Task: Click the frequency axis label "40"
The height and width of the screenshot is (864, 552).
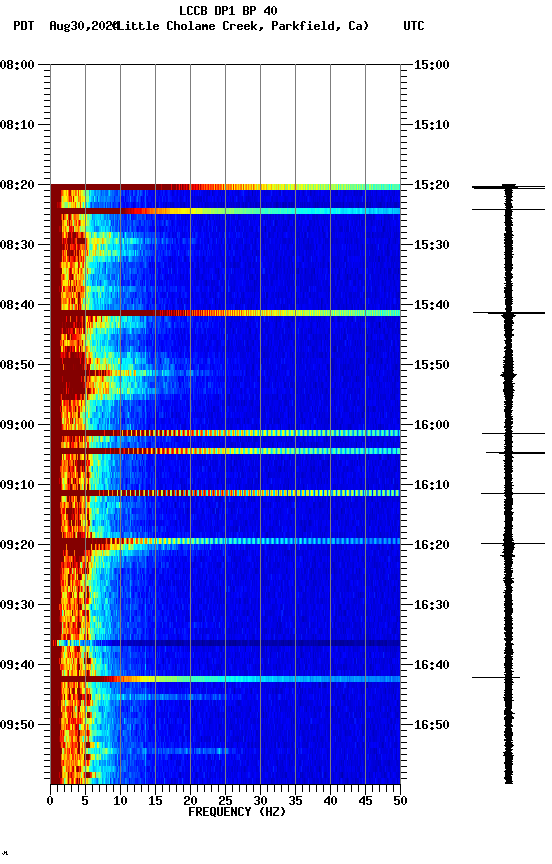Action: (330, 801)
